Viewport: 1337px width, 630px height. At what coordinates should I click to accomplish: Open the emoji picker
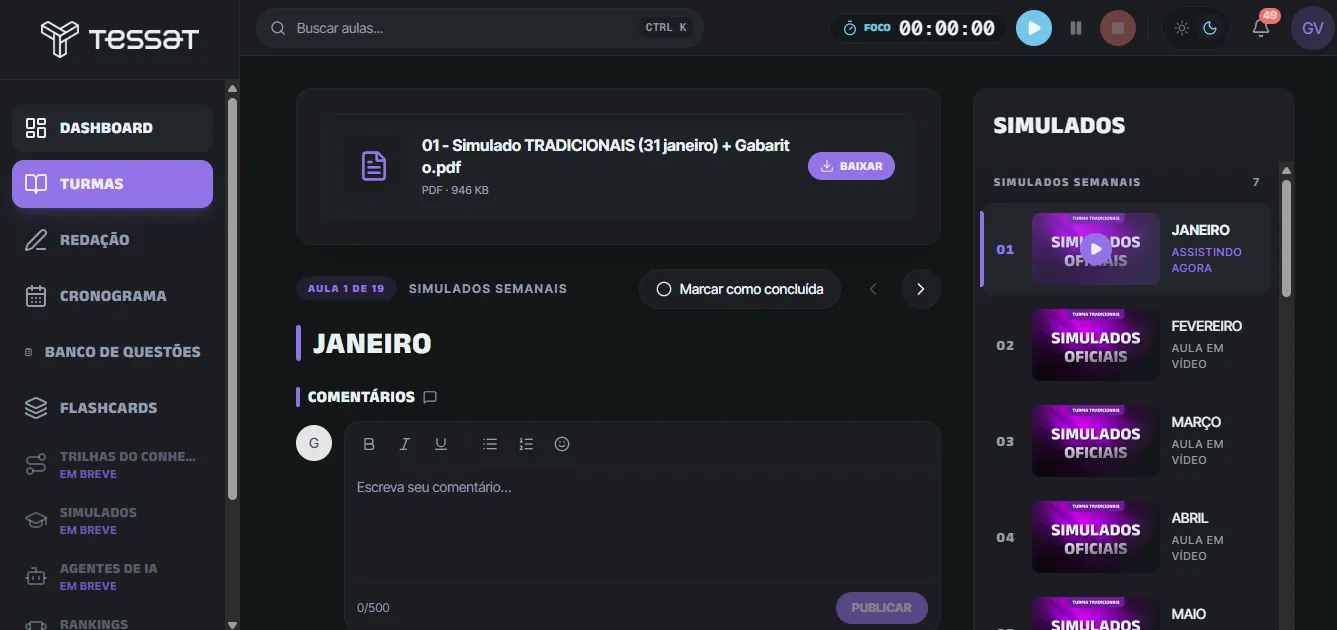pyautogui.click(x=562, y=444)
